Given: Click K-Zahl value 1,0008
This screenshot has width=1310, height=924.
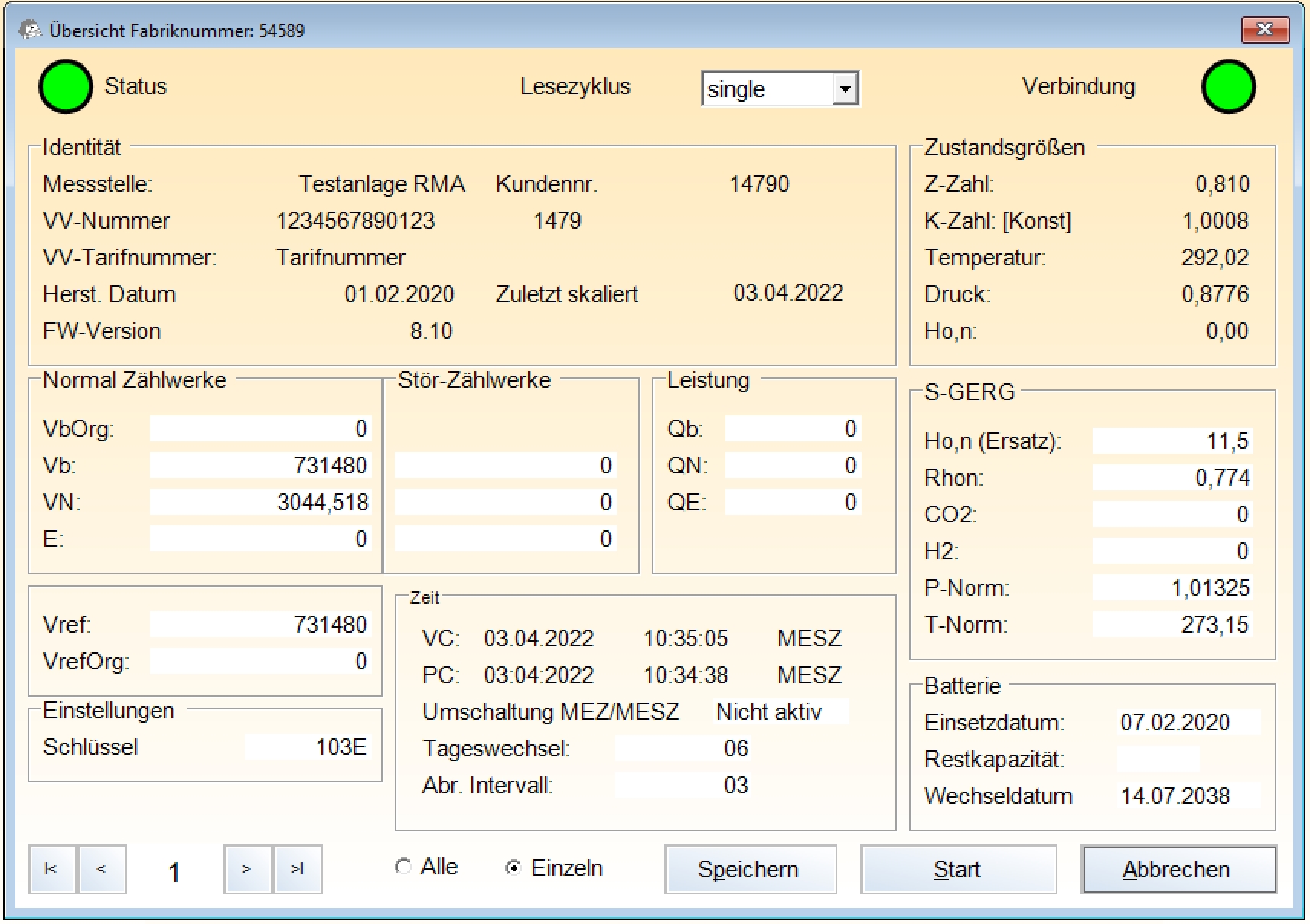Looking at the screenshot, I should click(1216, 221).
